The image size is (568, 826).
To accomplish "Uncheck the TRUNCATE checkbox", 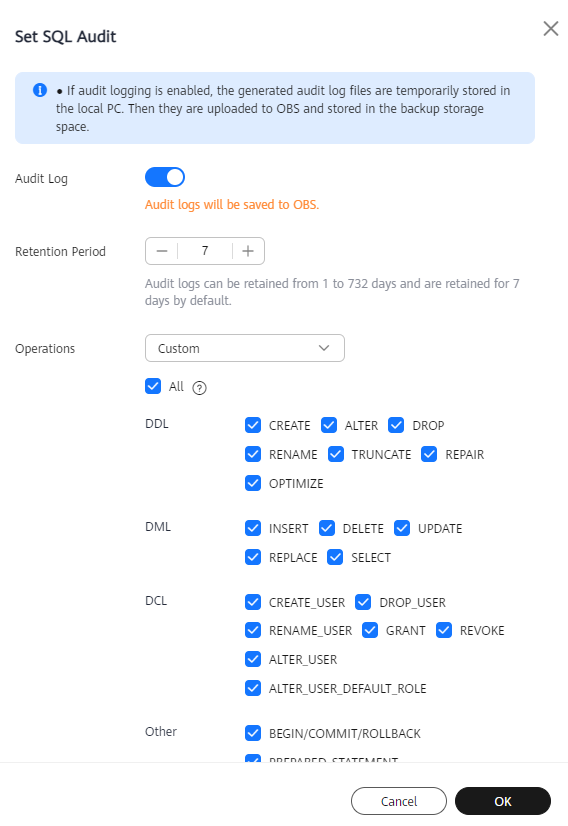I will [x=336, y=454].
